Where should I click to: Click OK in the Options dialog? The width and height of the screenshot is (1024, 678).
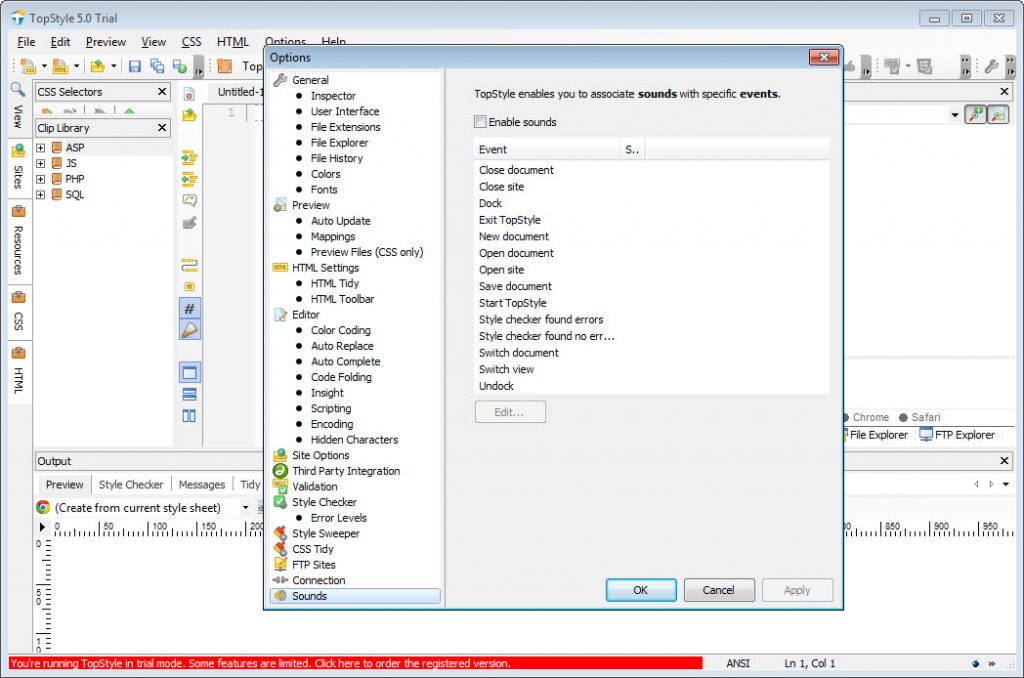pos(641,590)
